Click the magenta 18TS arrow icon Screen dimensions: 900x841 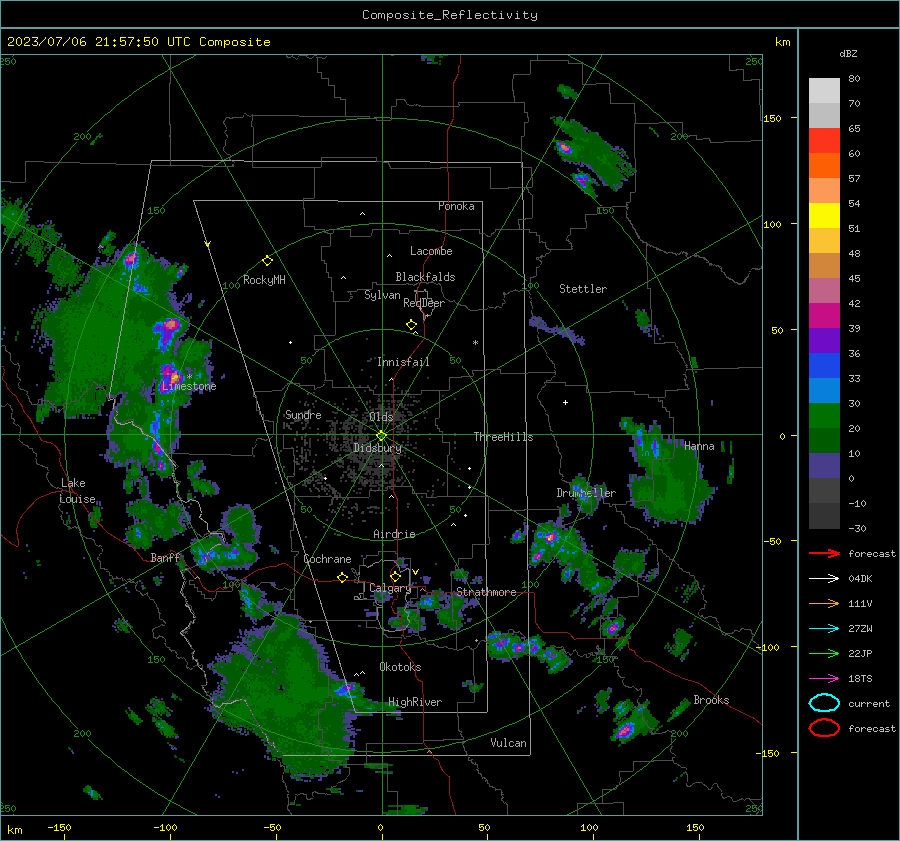pyautogui.click(x=824, y=679)
